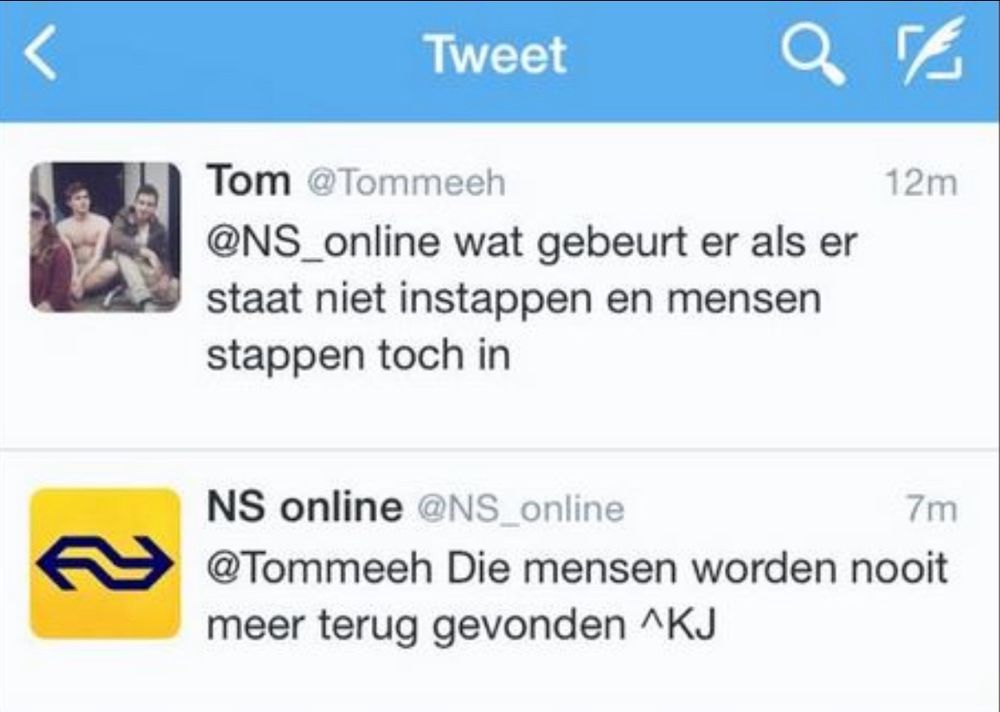Click the @NS_online mention in Tom's tweet
Viewport: 1000px width, 712px height.
[x=323, y=244]
